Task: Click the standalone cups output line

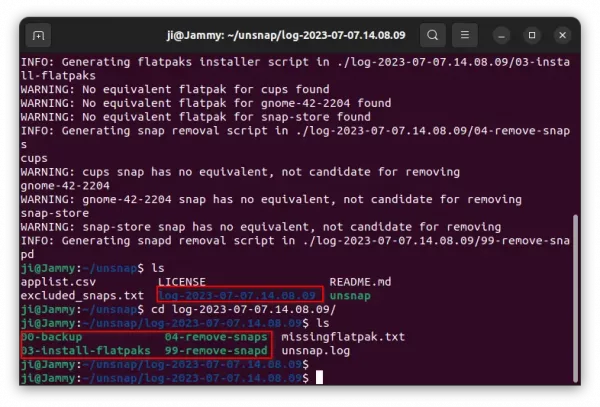Action: pyautogui.click(x=34, y=158)
